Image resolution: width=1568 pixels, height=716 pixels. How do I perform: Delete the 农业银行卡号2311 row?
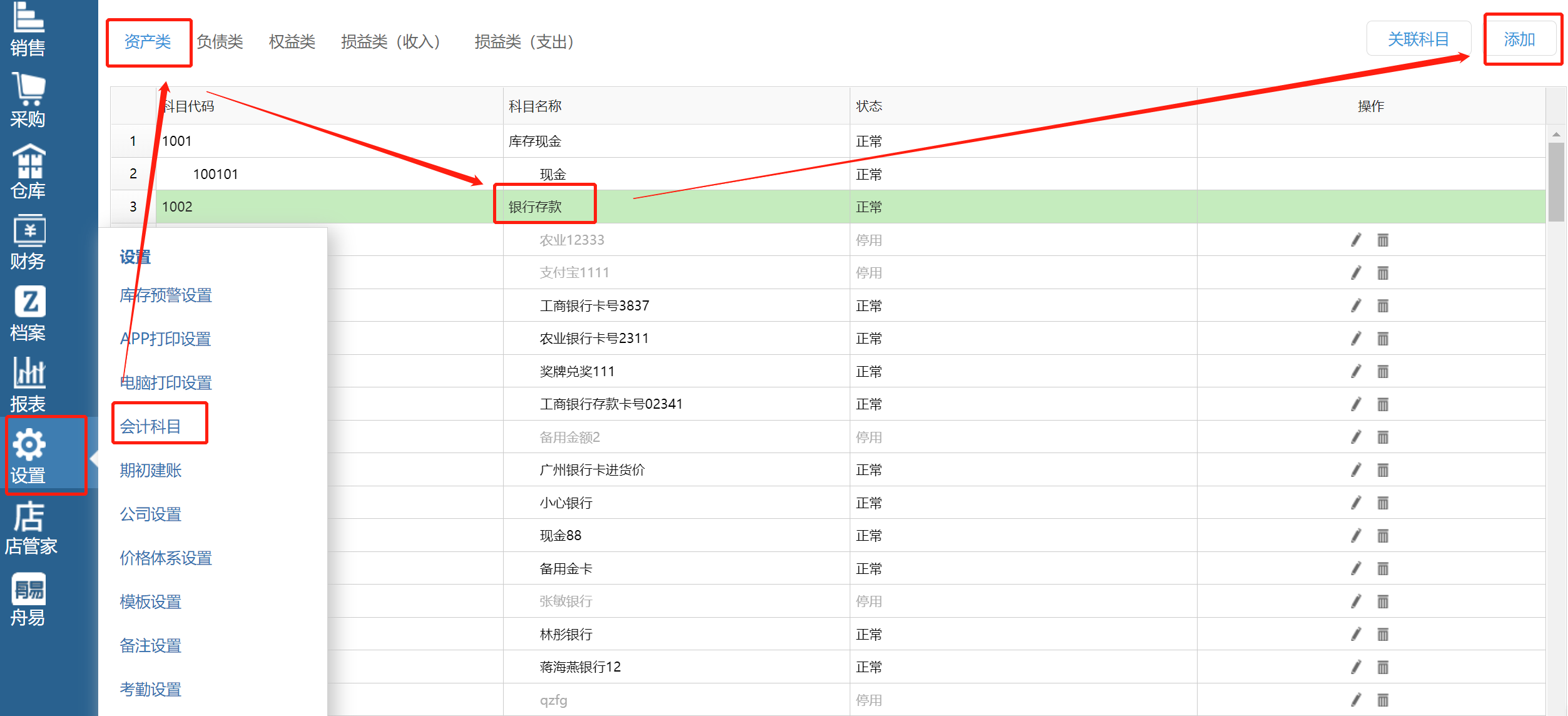coord(1383,339)
